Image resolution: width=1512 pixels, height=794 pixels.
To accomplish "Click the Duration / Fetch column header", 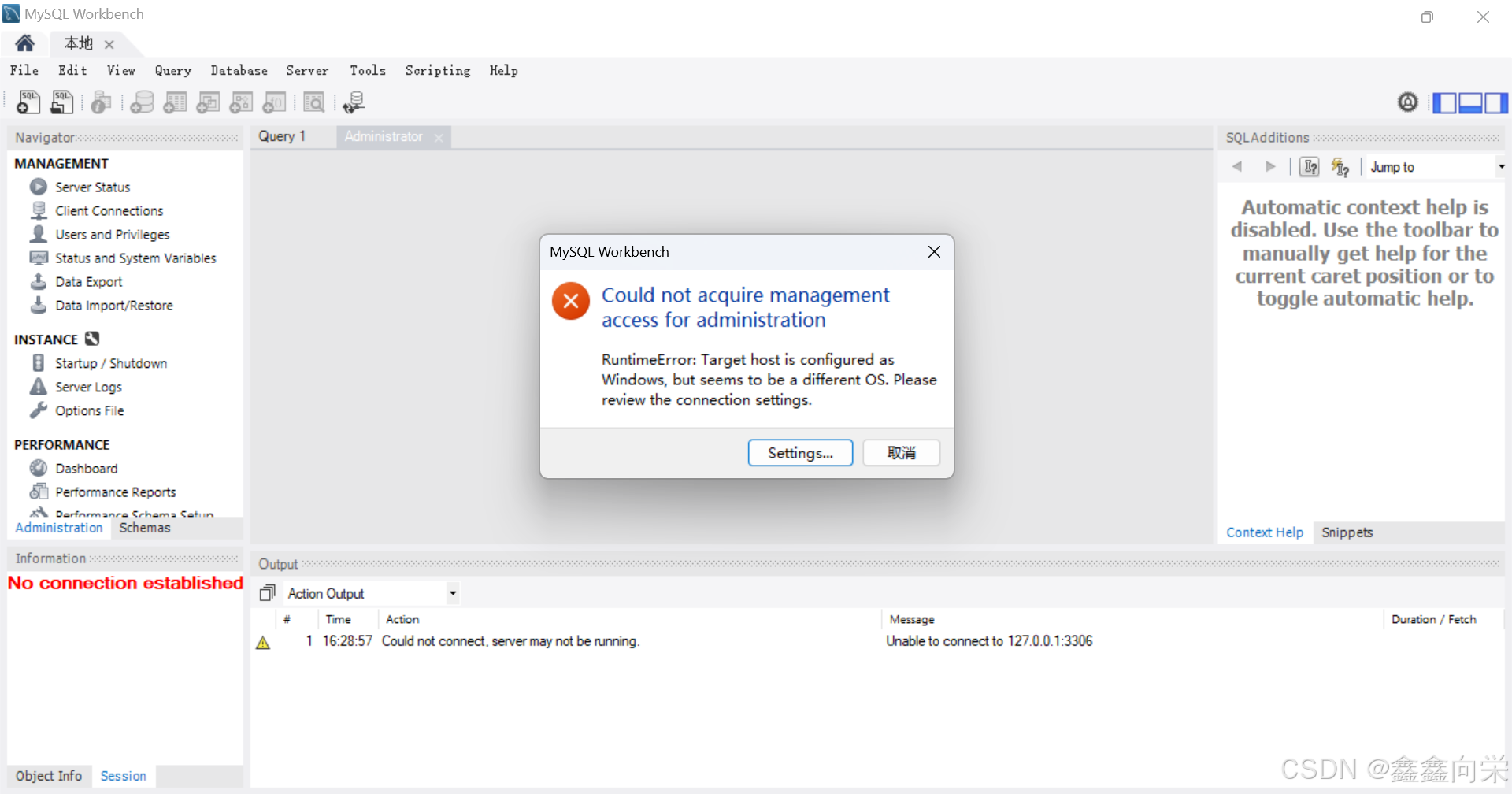I will click(1434, 619).
